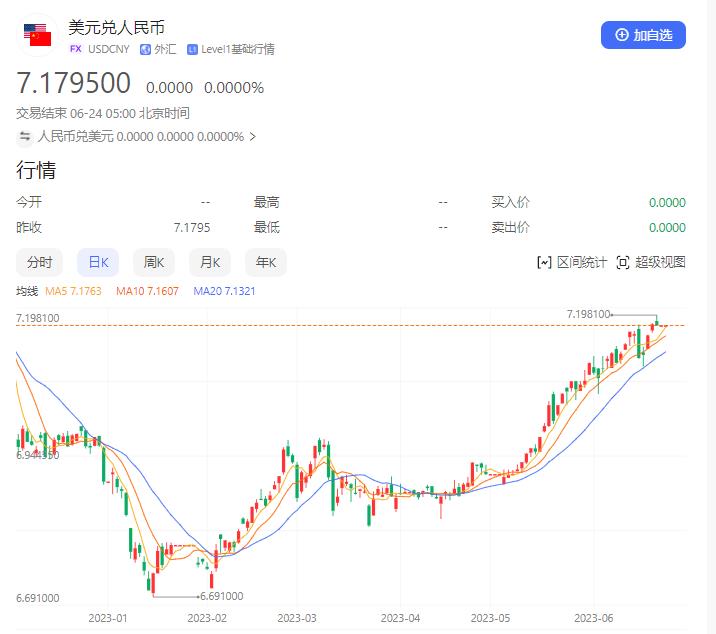Click the USDCNY ticker symbol text

(109, 49)
